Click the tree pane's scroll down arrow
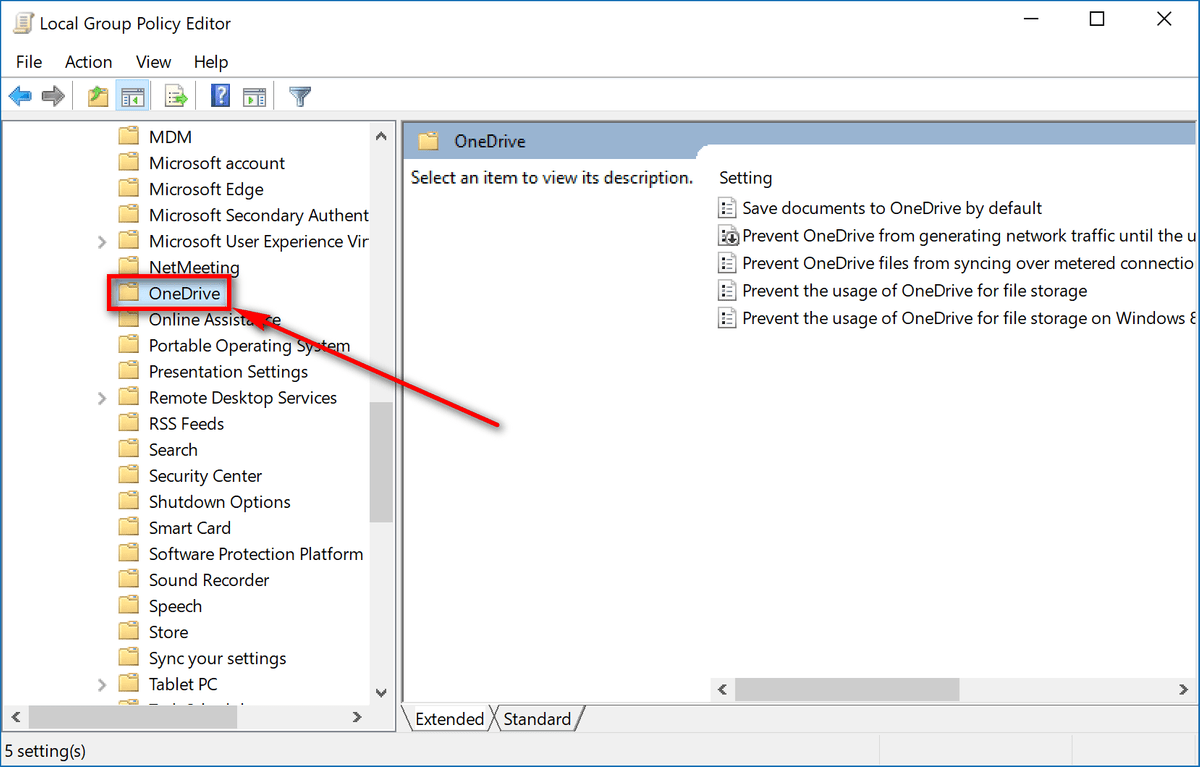 click(381, 692)
